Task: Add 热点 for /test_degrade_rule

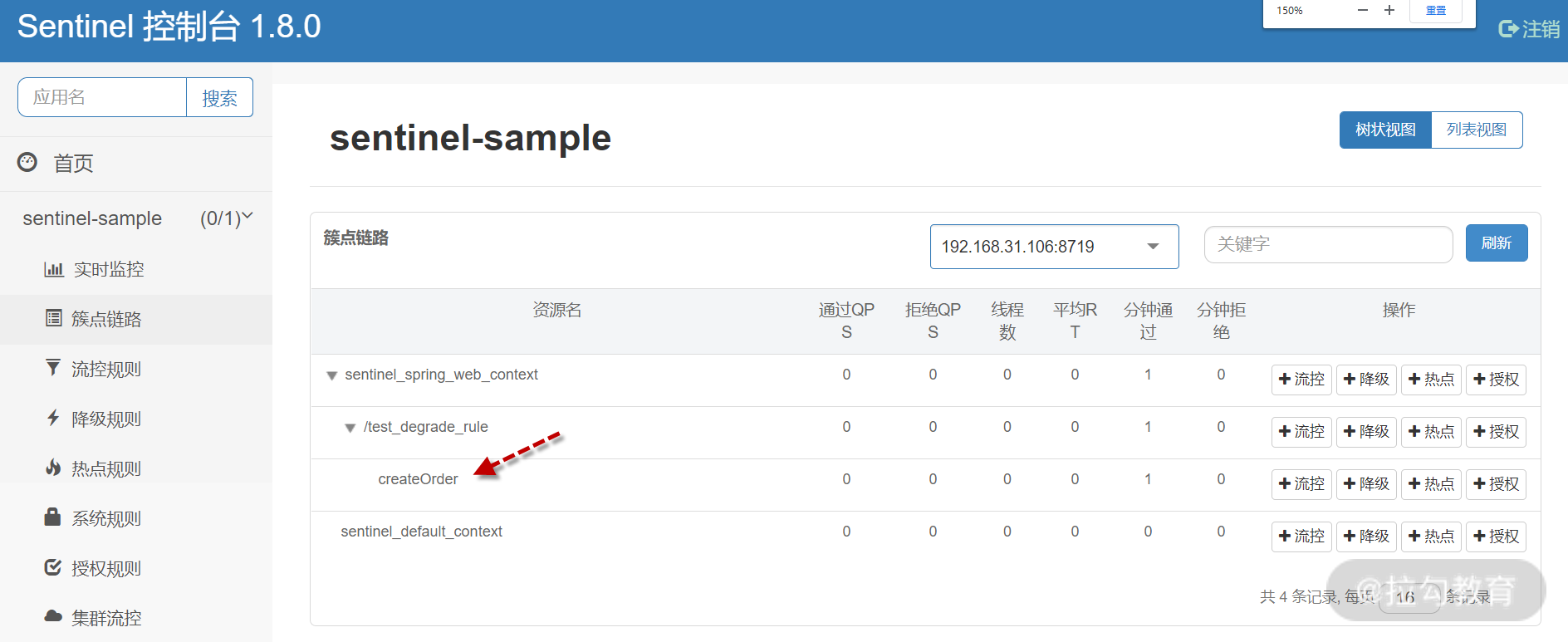Action: coord(1432,432)
